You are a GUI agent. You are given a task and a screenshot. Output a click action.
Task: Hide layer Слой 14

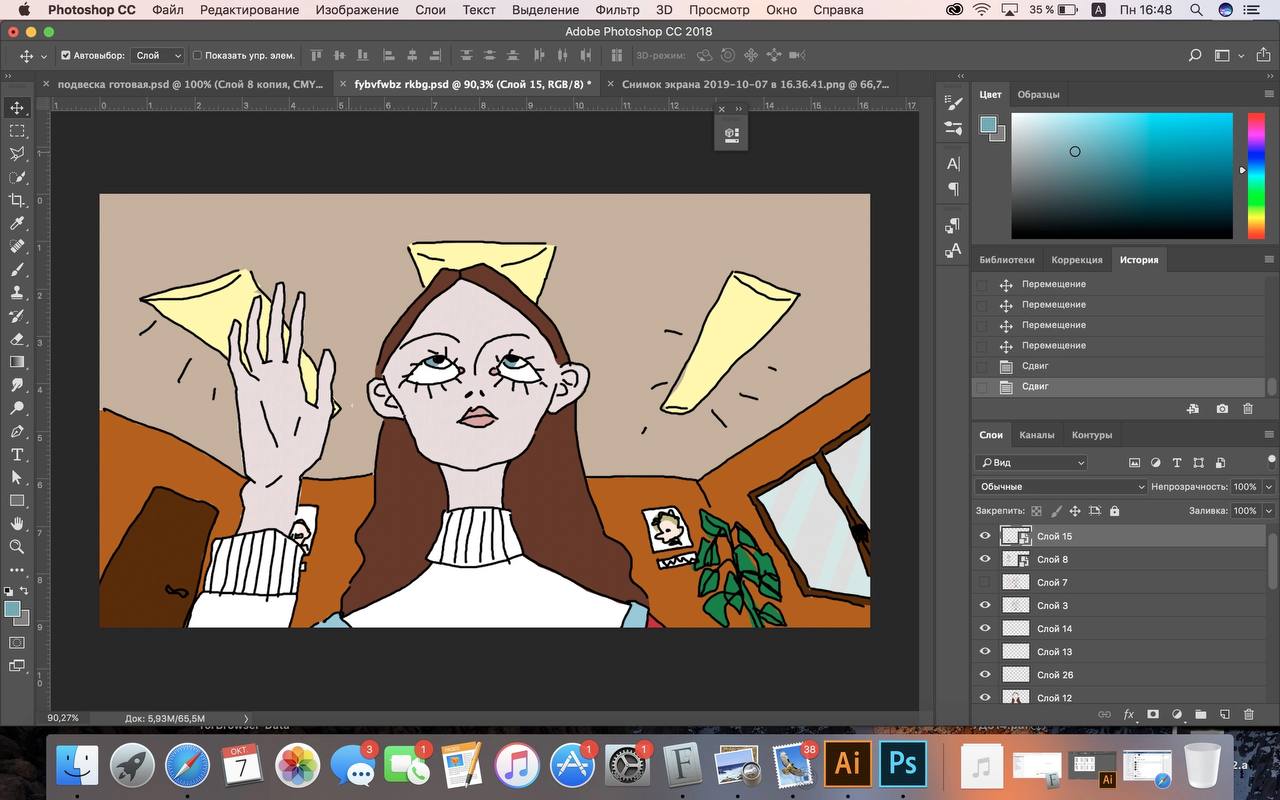point(985,628)
